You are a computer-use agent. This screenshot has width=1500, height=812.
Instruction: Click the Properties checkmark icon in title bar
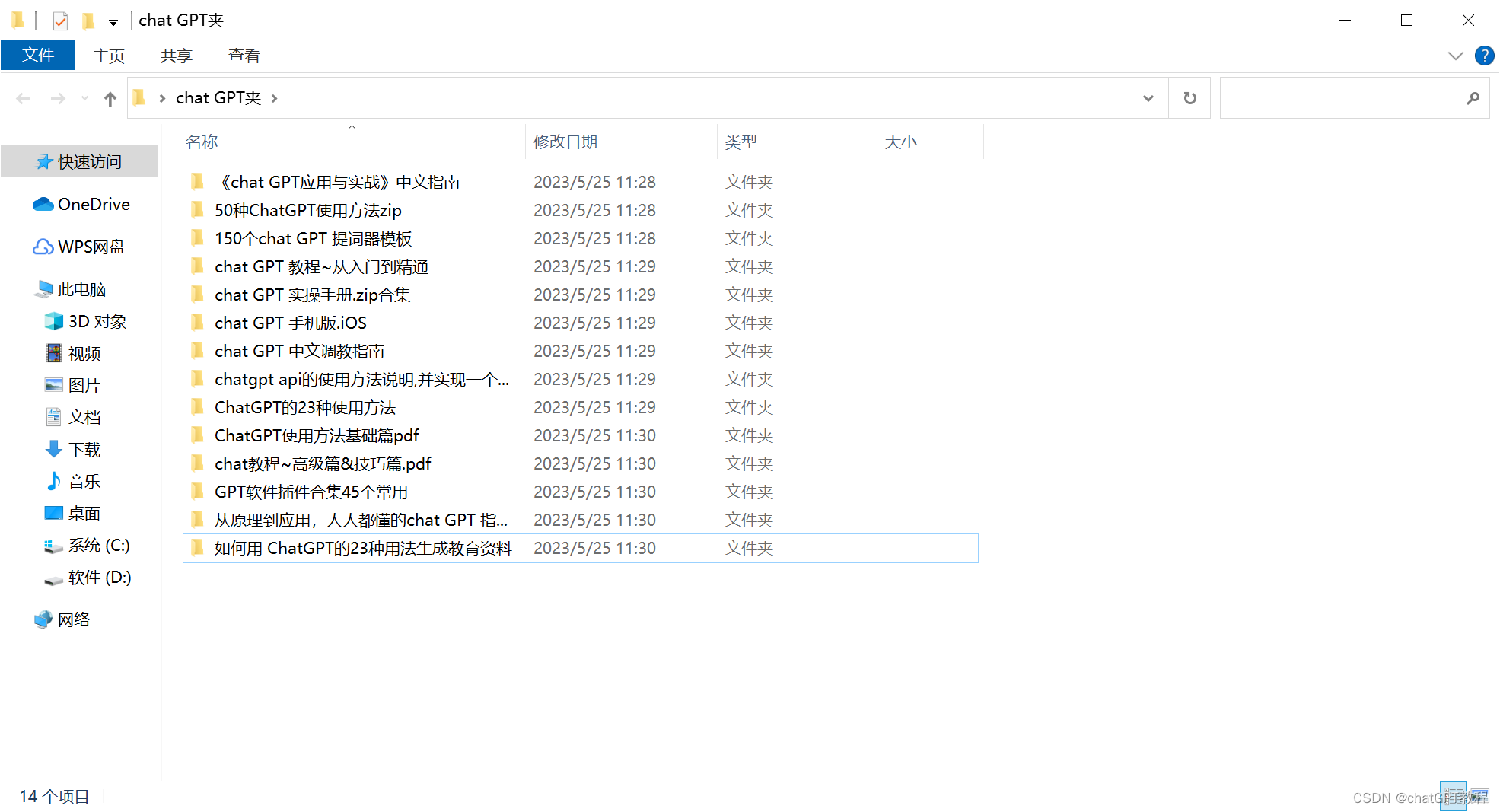tap(61, 21)
